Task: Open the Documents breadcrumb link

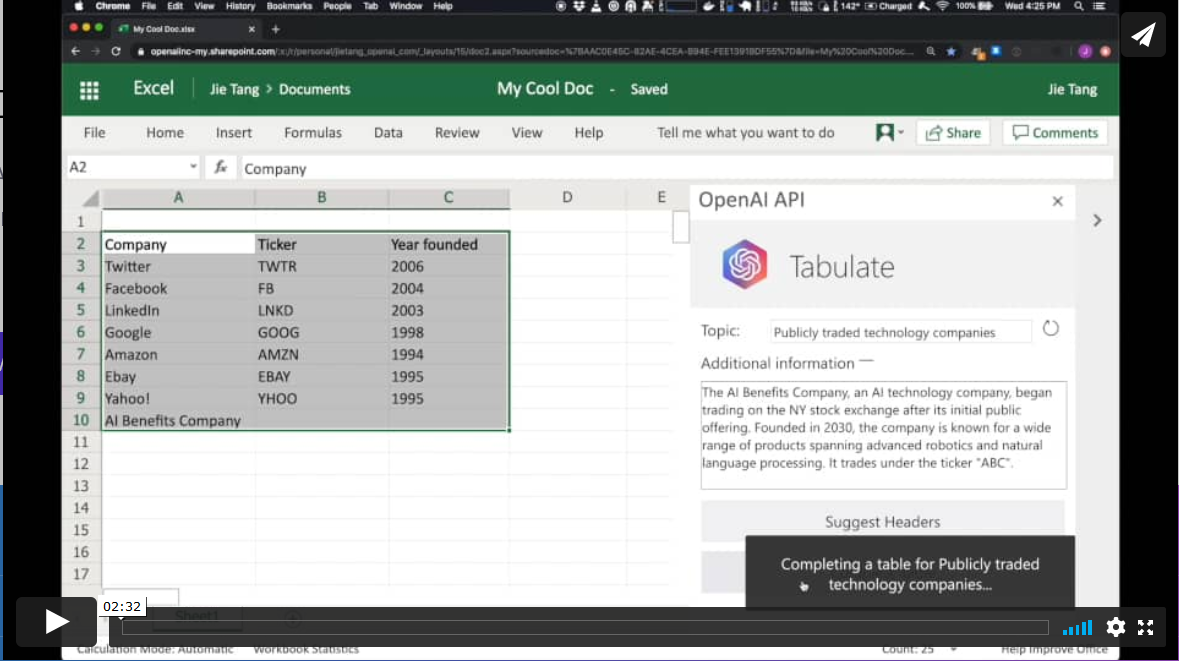Action: pos(314,89)
